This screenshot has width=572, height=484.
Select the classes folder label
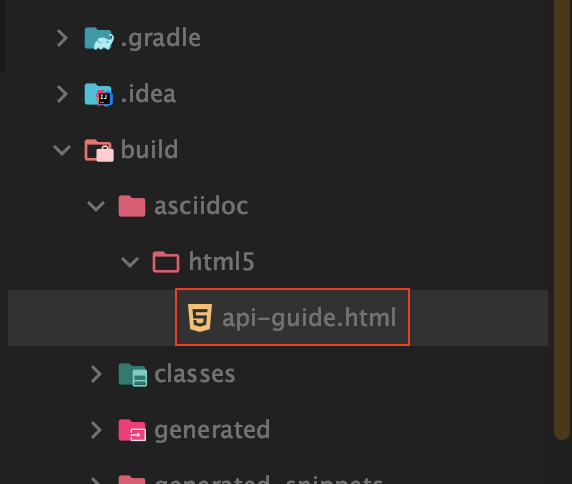pos(195,374)
